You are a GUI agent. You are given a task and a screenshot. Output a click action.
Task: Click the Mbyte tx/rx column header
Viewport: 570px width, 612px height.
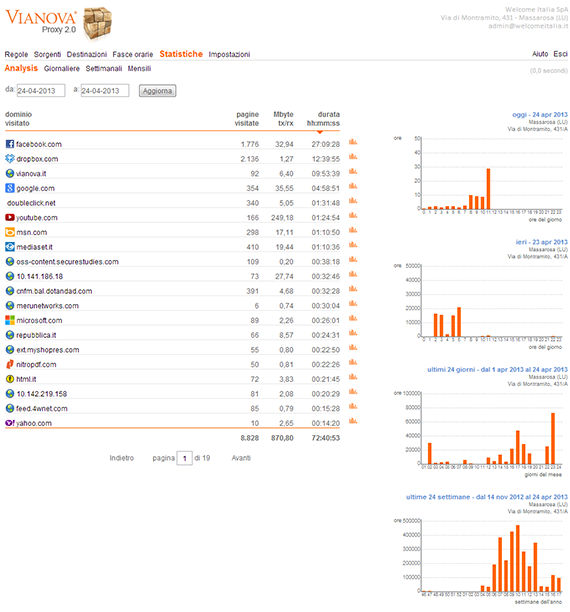click(x=283, y=119)
